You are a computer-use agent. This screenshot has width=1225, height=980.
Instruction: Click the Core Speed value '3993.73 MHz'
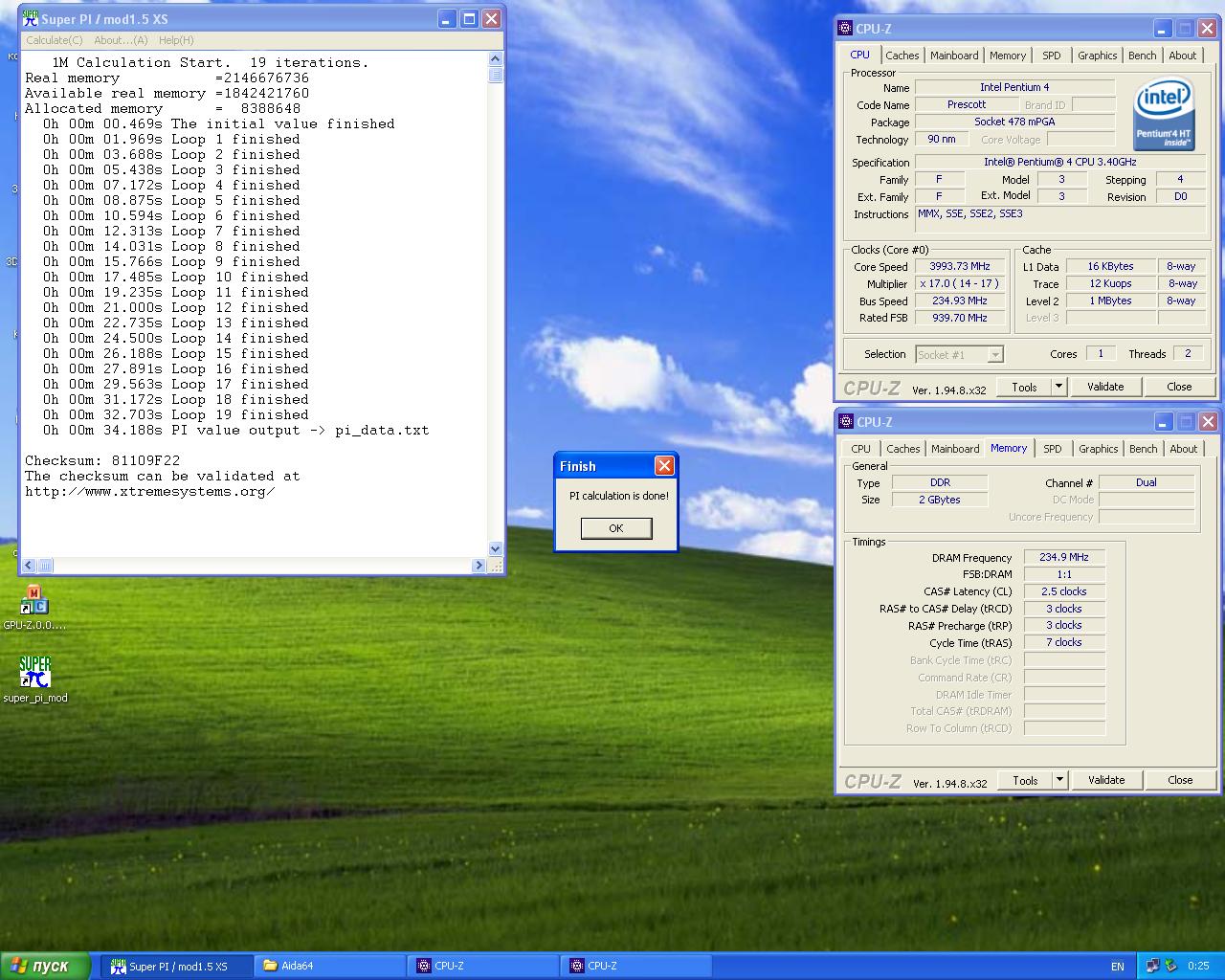pos(960,267)
